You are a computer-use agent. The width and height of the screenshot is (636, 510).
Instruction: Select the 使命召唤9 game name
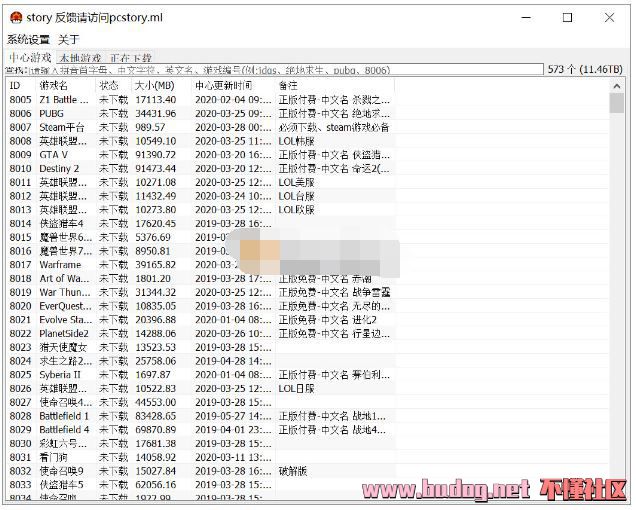click(61, 471)
